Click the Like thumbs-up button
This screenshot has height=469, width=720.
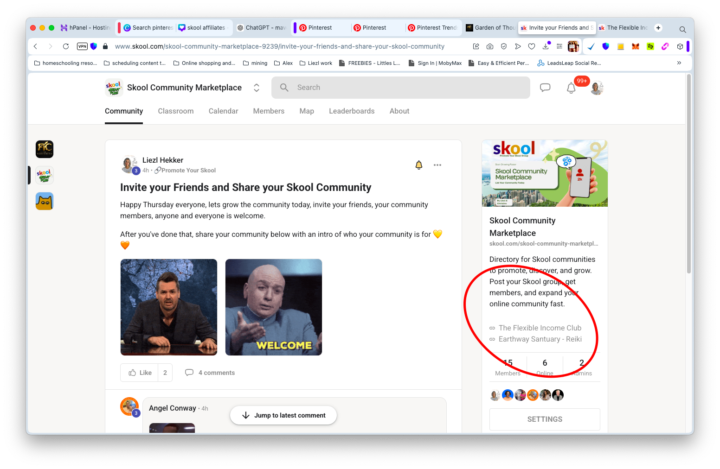click(140, 372)
